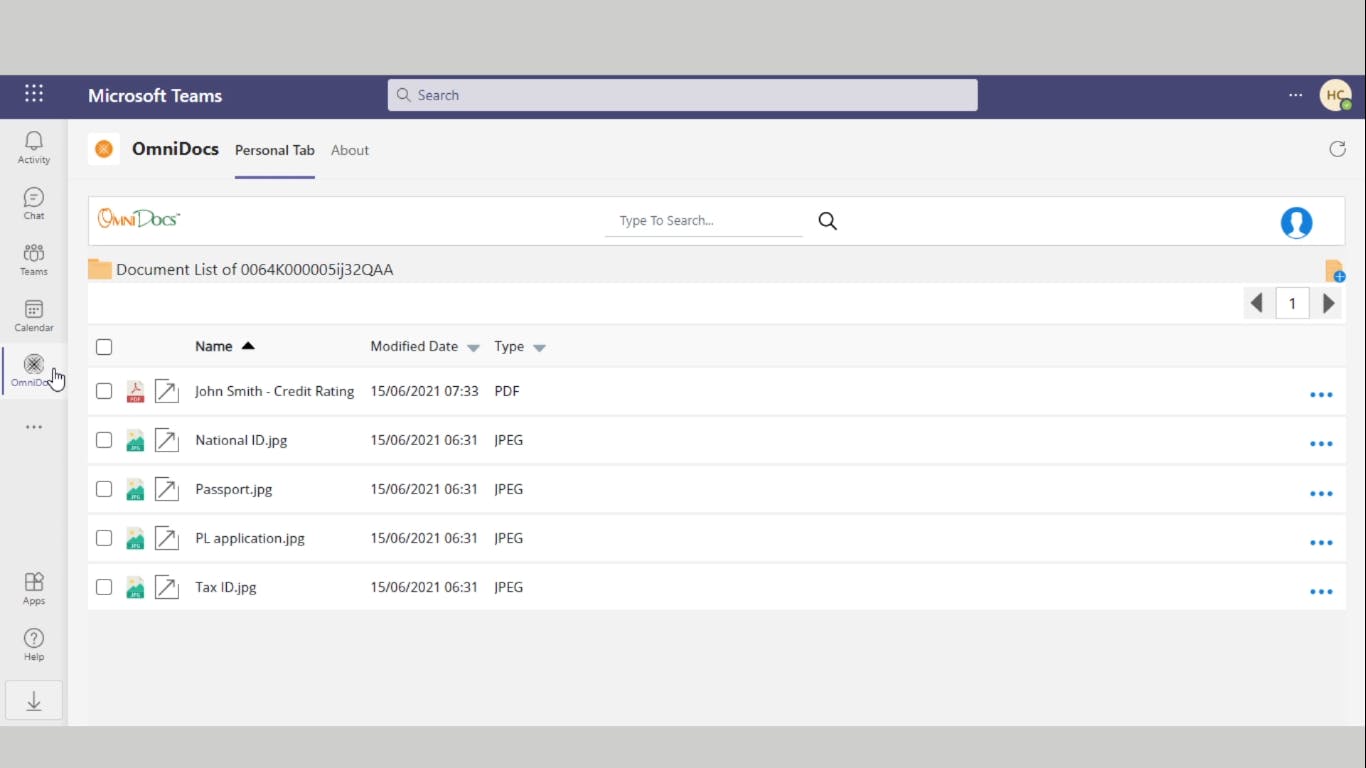Check the Tax ID.jpg row

(104, 587)
